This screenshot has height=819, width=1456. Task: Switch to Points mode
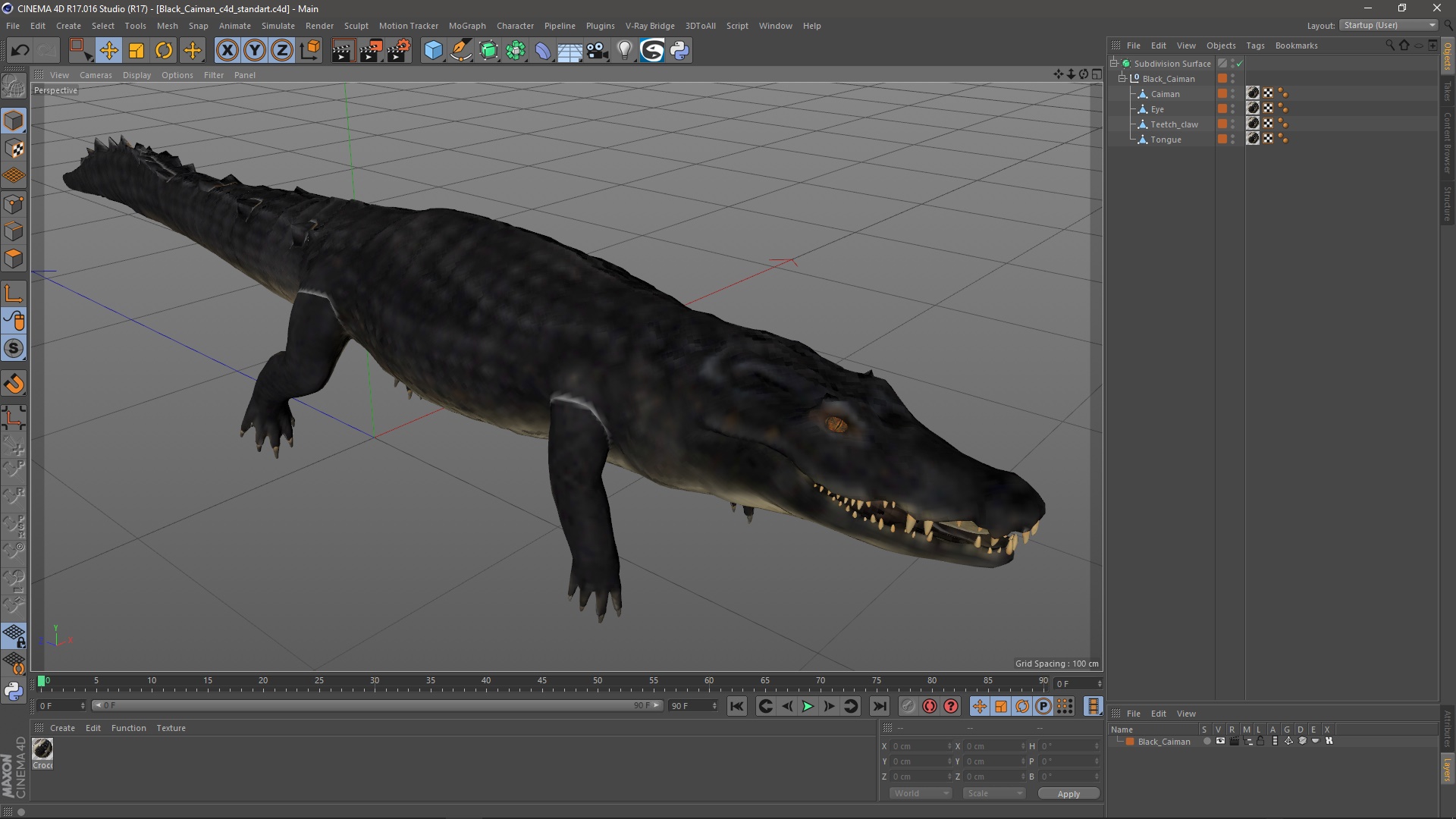point(14,204)
